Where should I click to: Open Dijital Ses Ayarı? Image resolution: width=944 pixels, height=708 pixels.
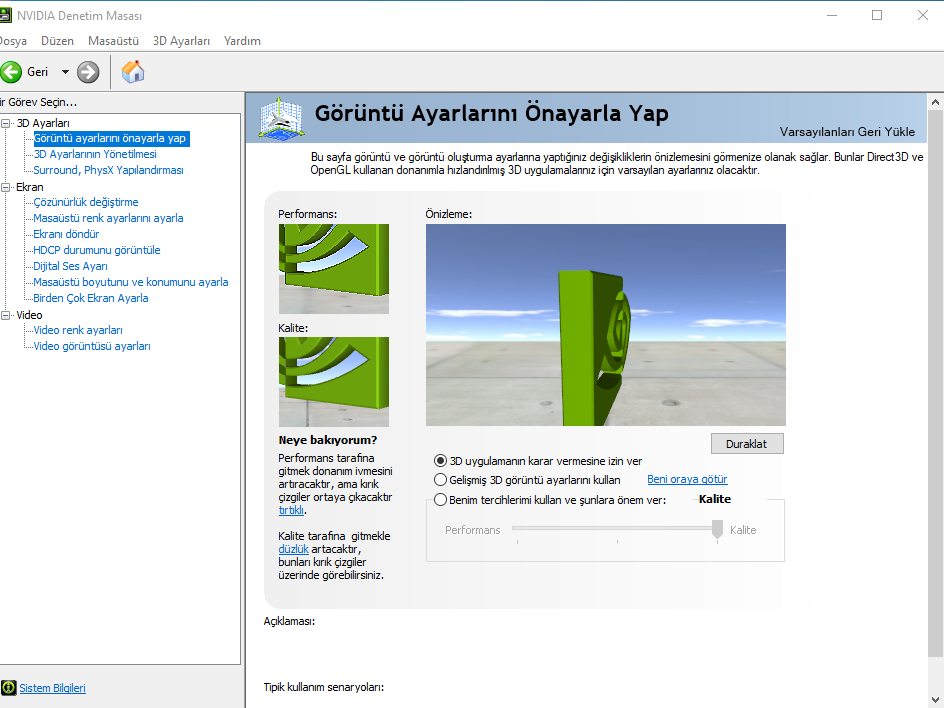[70, 266]
